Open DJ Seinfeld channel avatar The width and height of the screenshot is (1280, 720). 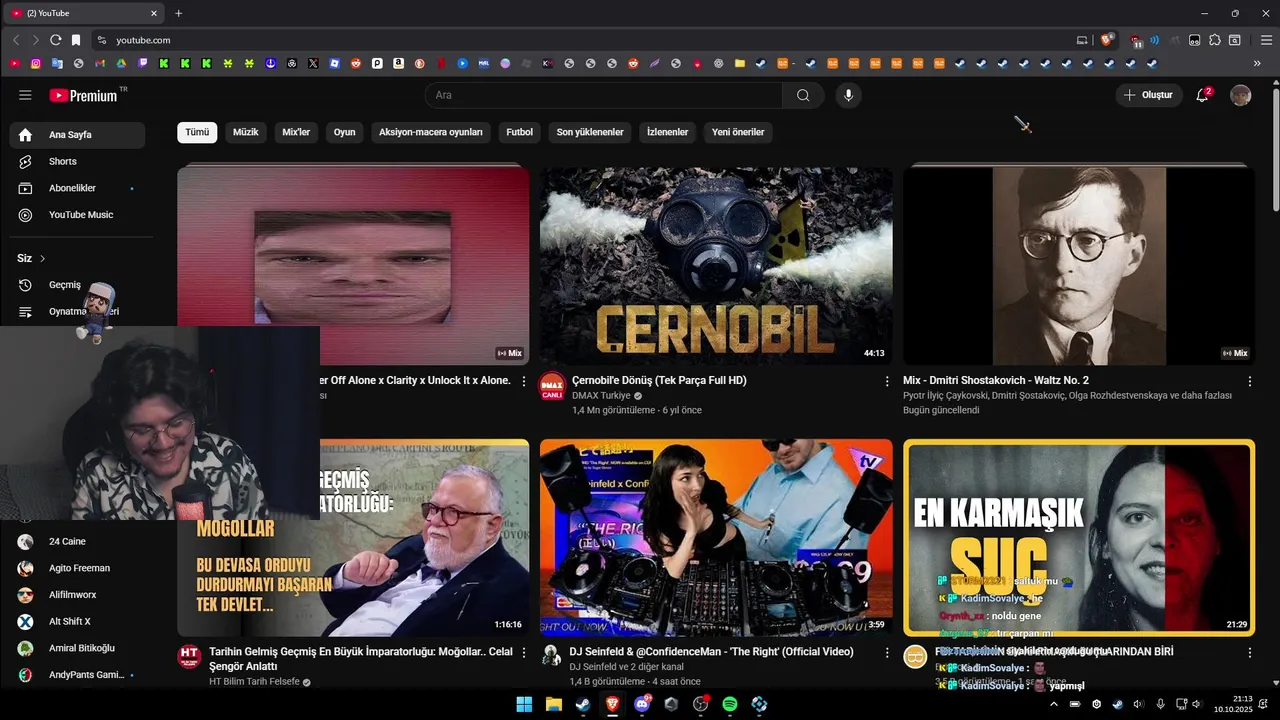click(552, 655)
